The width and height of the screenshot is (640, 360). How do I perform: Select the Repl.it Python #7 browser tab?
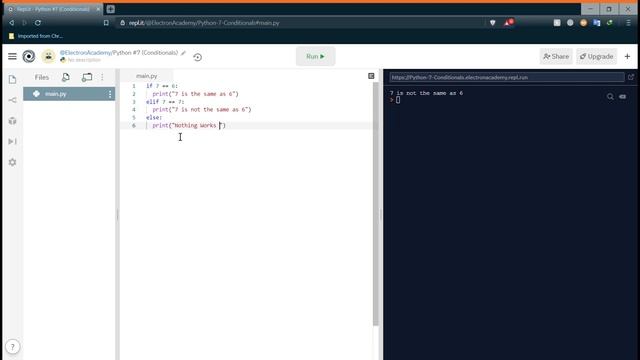click(53, 9)
